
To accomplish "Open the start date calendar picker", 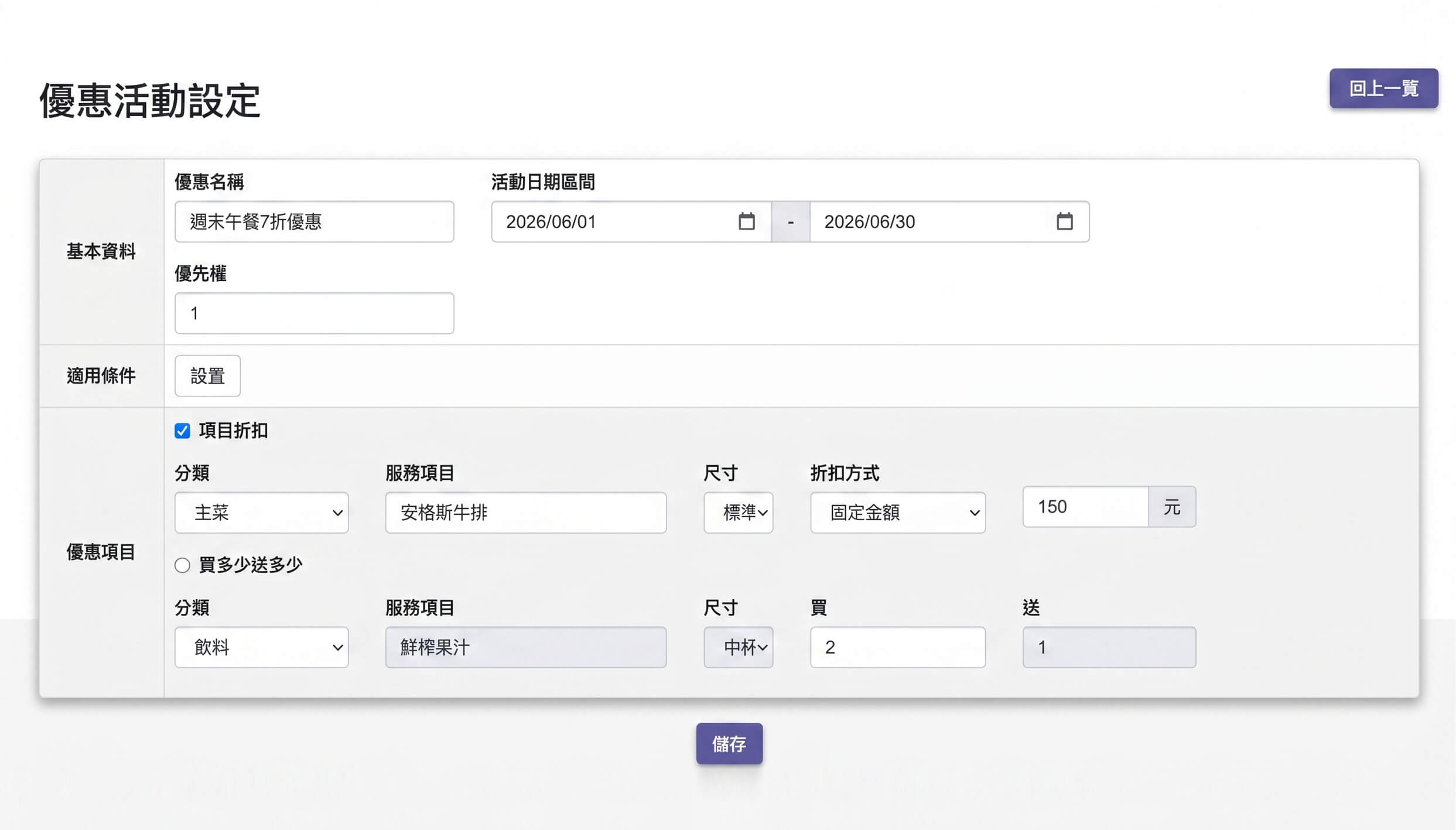I will tap(746, 221).
